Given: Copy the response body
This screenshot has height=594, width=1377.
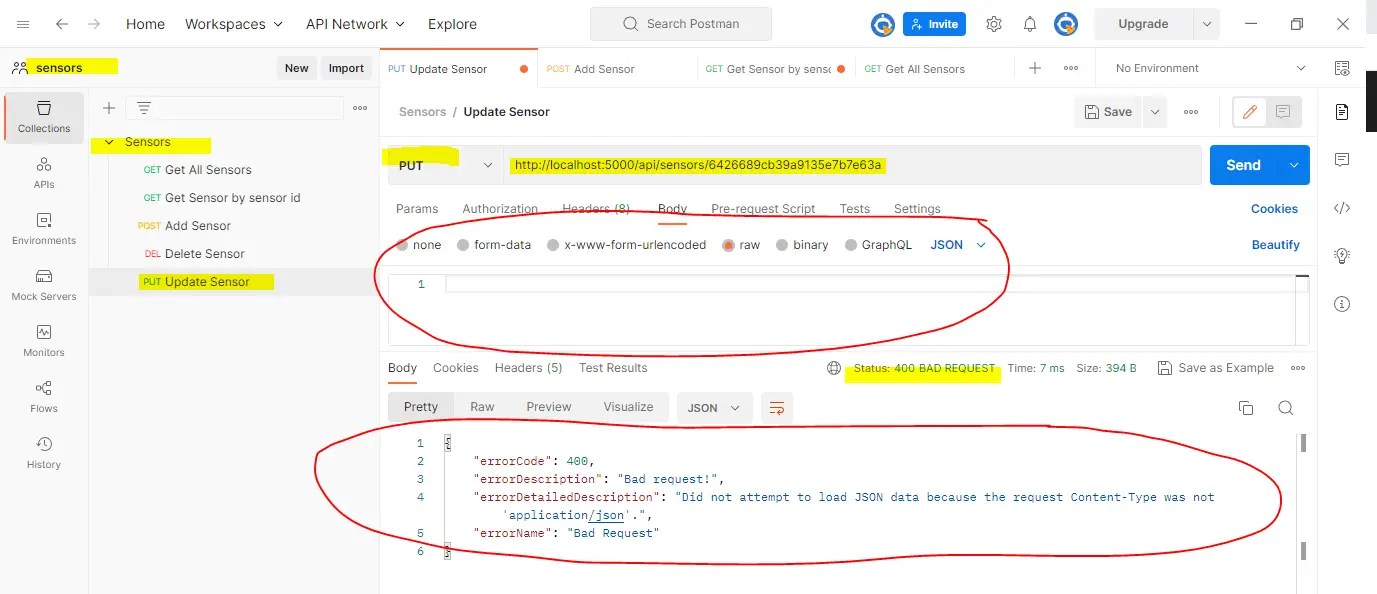Looking at the screenshot, I should point(1245,407).
